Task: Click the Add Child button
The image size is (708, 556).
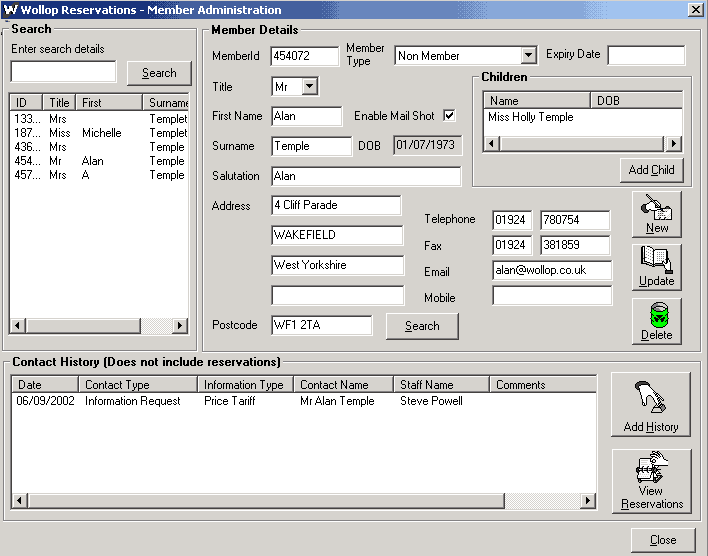Action: point(651,170)
